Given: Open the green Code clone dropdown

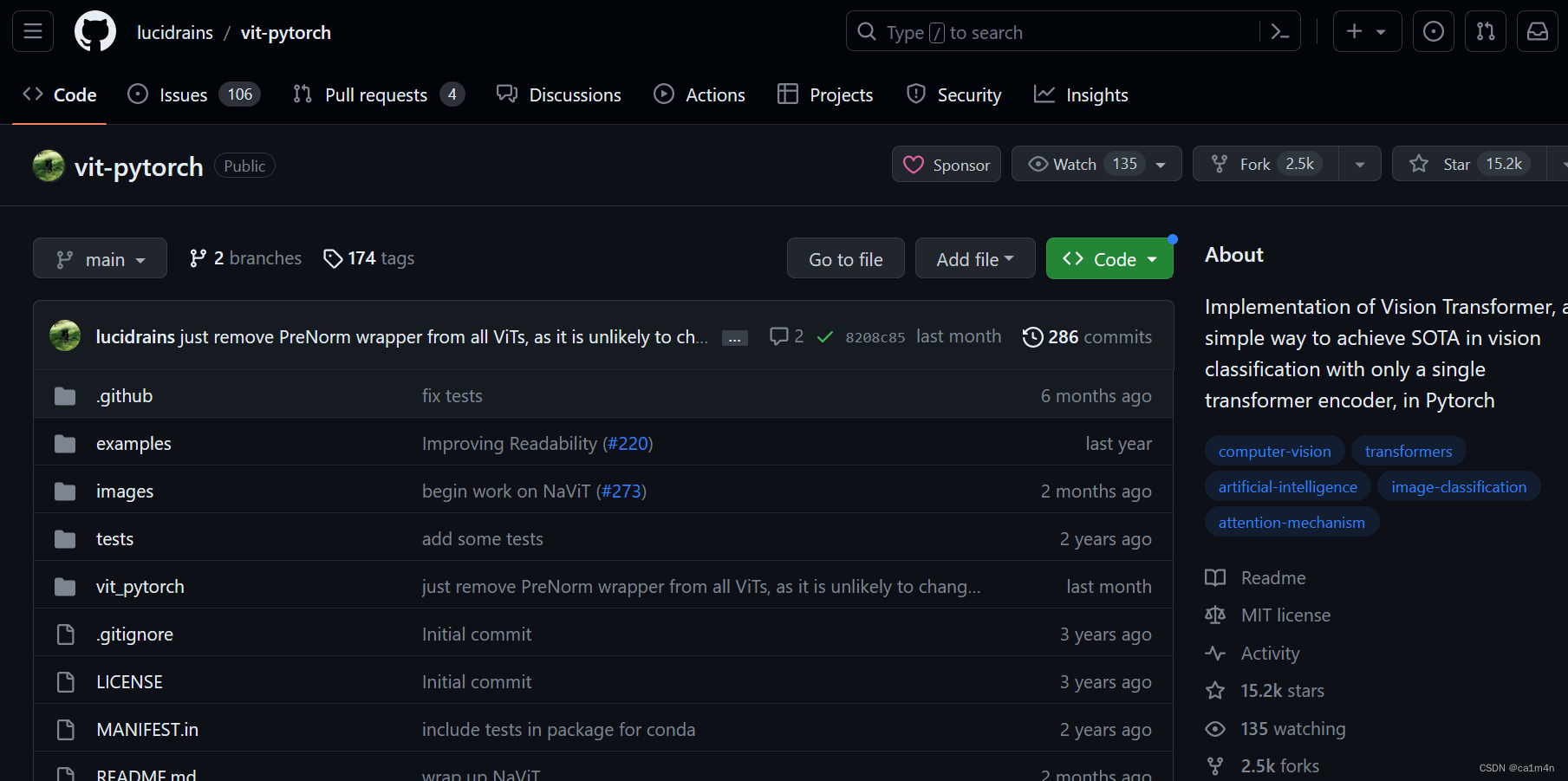Looking at the screenshot, I should tap(1109, 258).
